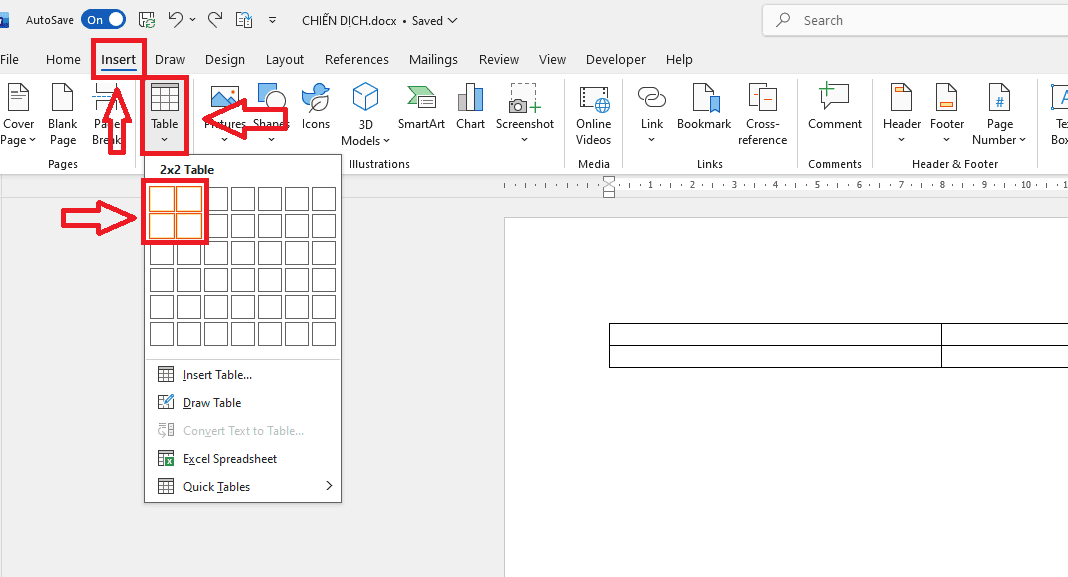This screenshot has height=577, width=1068.
Task: Switch to the Layout tab
Action: 284,60
